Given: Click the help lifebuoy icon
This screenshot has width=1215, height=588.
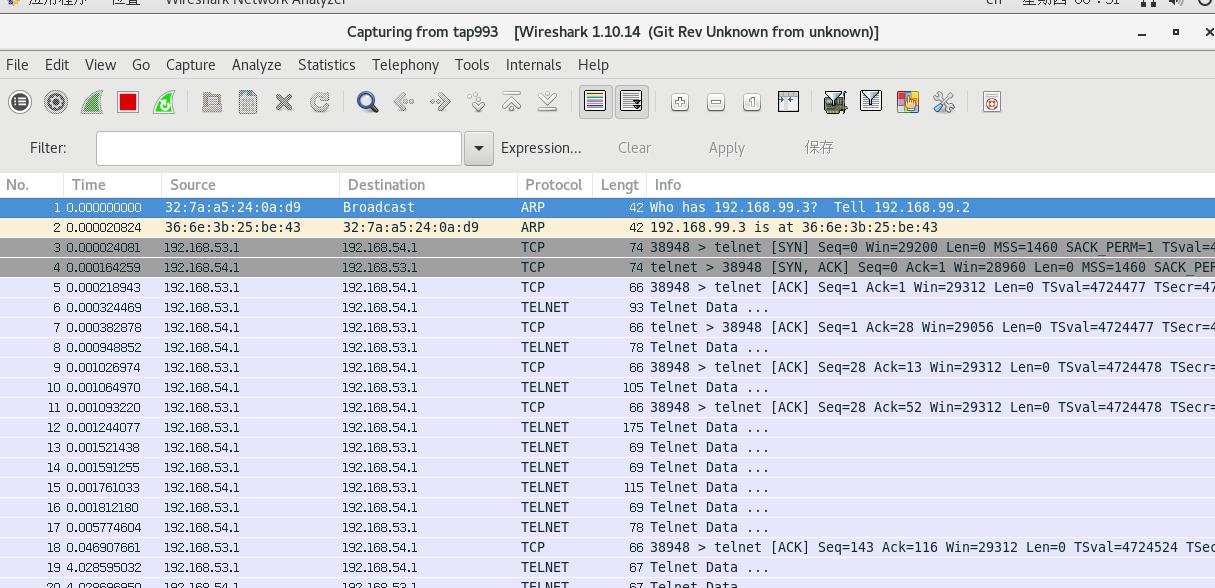Looking at the screenshot, I should 991,102.
